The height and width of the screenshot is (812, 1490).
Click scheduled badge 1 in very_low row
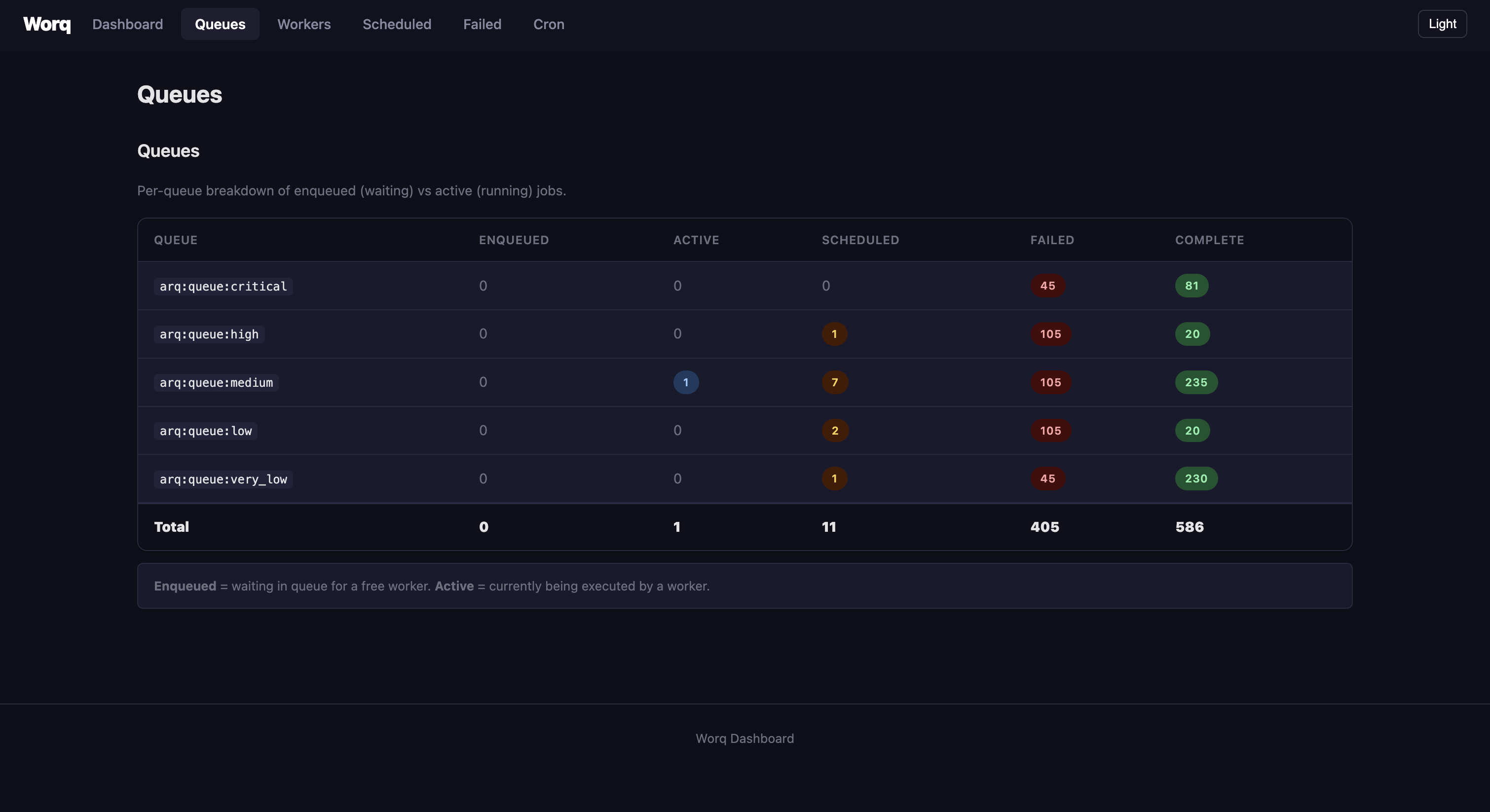[834, 479]
